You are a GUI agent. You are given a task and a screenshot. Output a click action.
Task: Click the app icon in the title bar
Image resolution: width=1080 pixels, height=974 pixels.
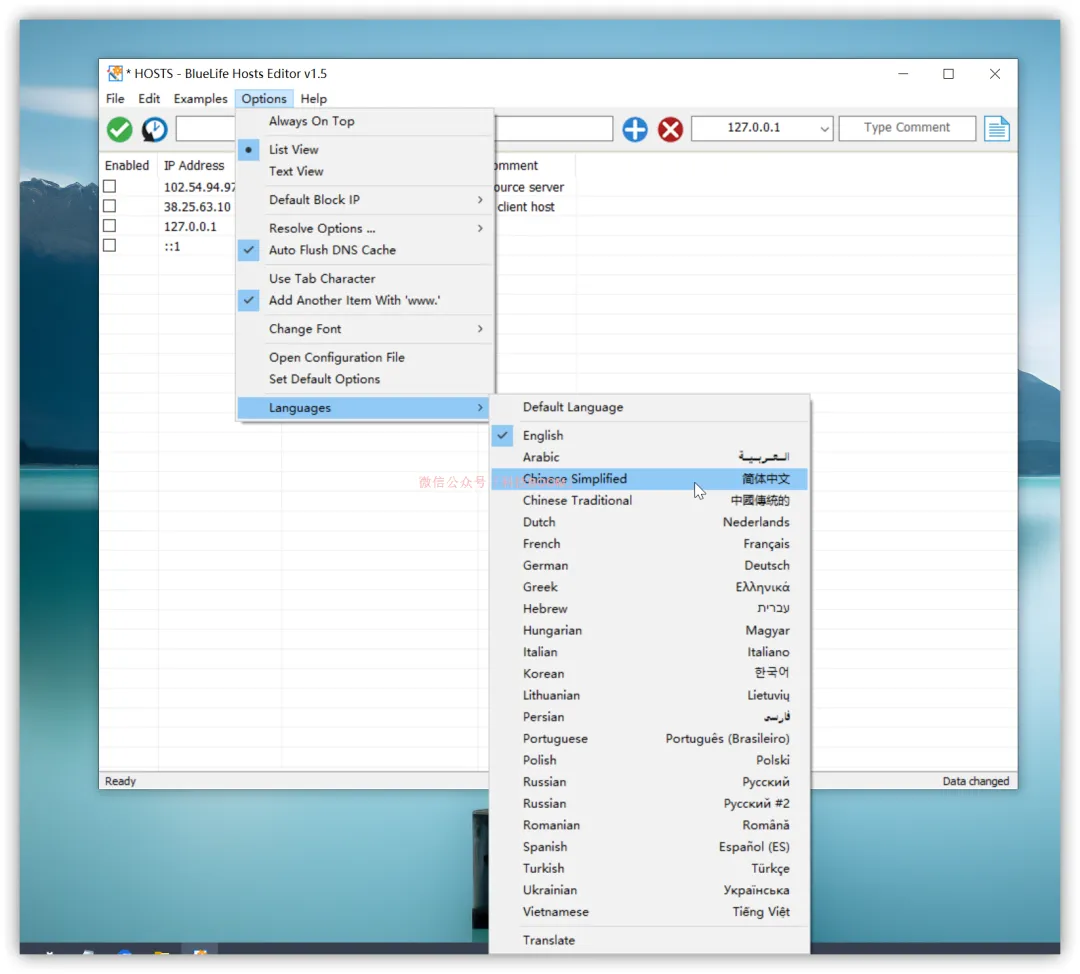114,73
